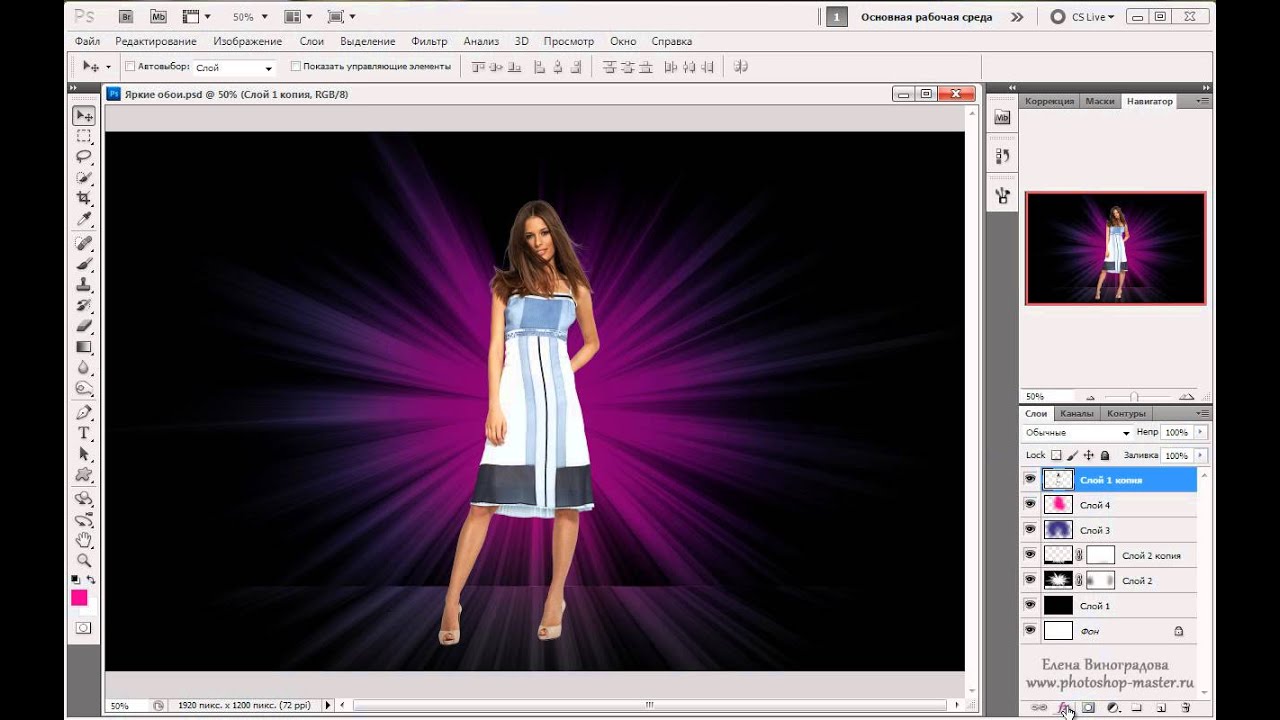Screen dimensions: 1280x720
Task: Open the Непр opacity slider arrow
Action: click(1201, 433)
